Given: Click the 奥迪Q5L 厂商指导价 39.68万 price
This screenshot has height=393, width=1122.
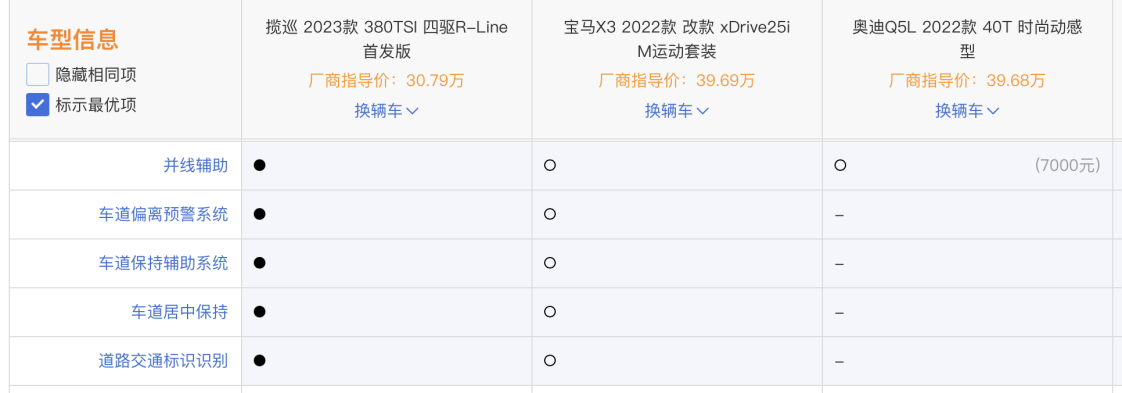Looking at the screenshot, I should (x=967, y=81).
